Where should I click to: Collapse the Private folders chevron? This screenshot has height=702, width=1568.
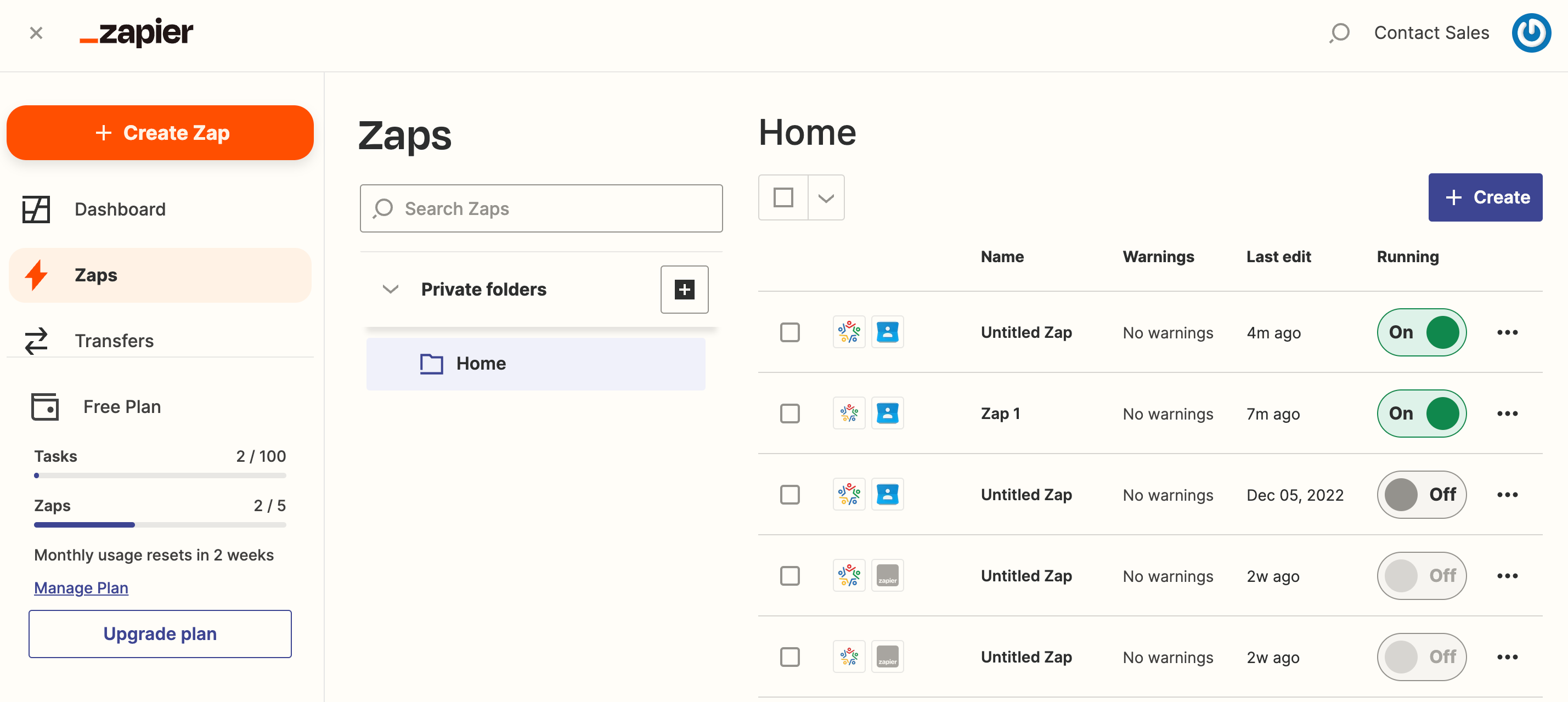point(390,289)
